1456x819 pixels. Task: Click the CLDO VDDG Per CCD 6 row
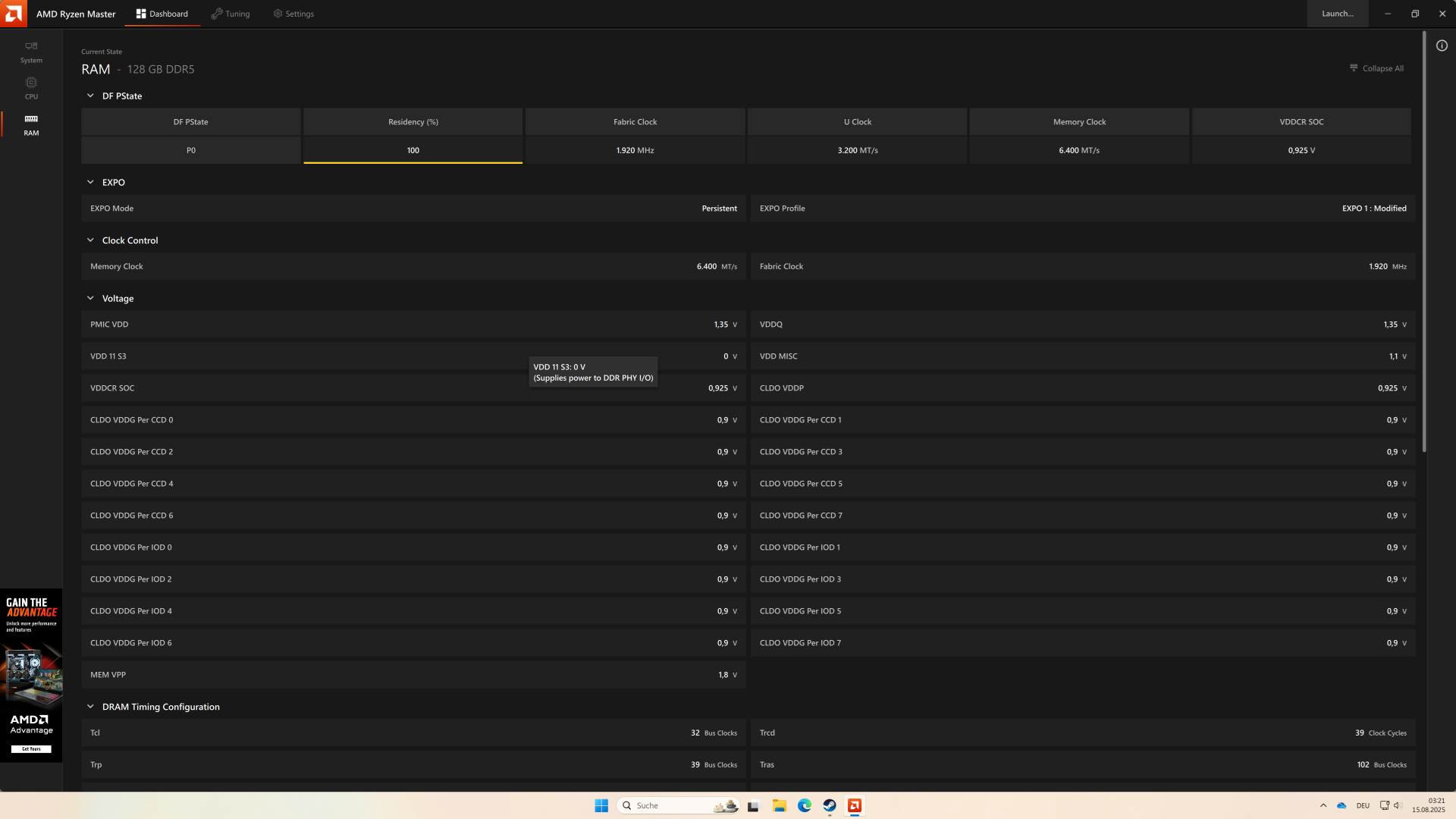click(414, 515)
